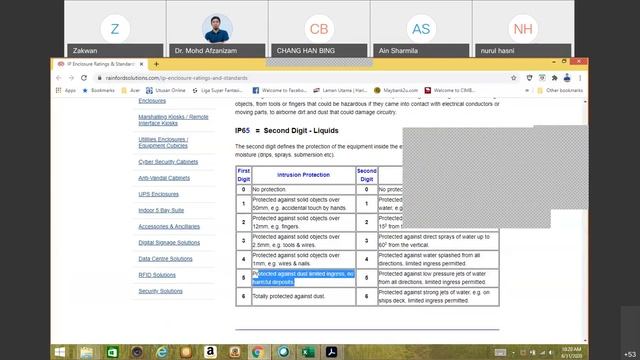
Task: Click the browser Forward arrow
Action: coord(71,78)
